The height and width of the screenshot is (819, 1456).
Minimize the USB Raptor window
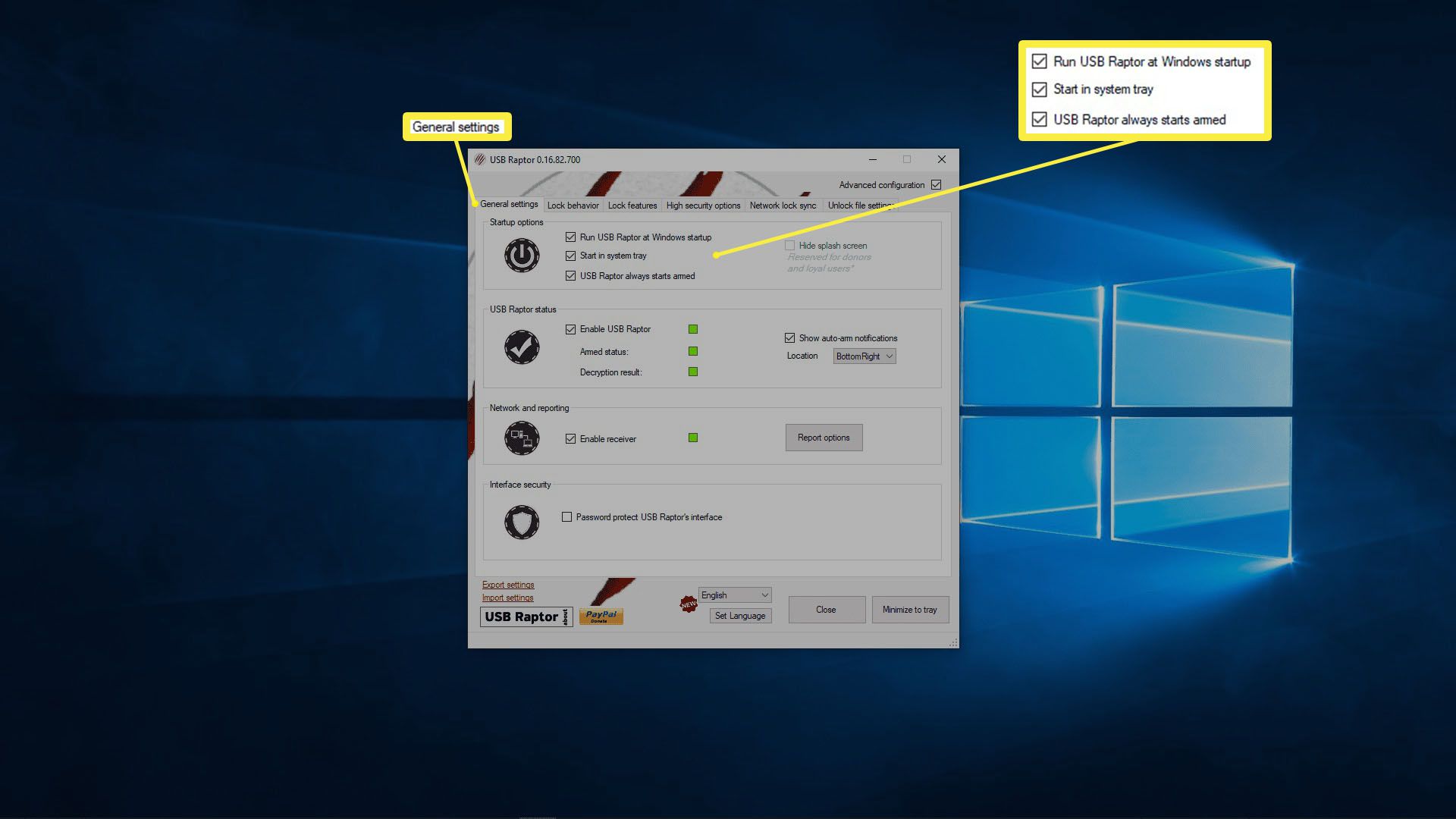click(873, 160)
